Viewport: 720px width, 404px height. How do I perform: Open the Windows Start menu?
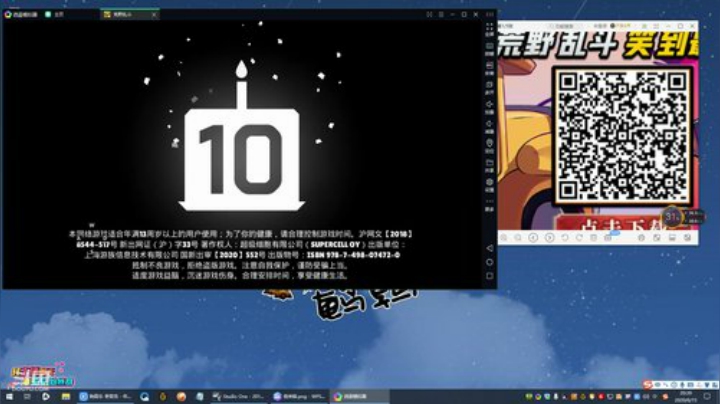[9, 397]
